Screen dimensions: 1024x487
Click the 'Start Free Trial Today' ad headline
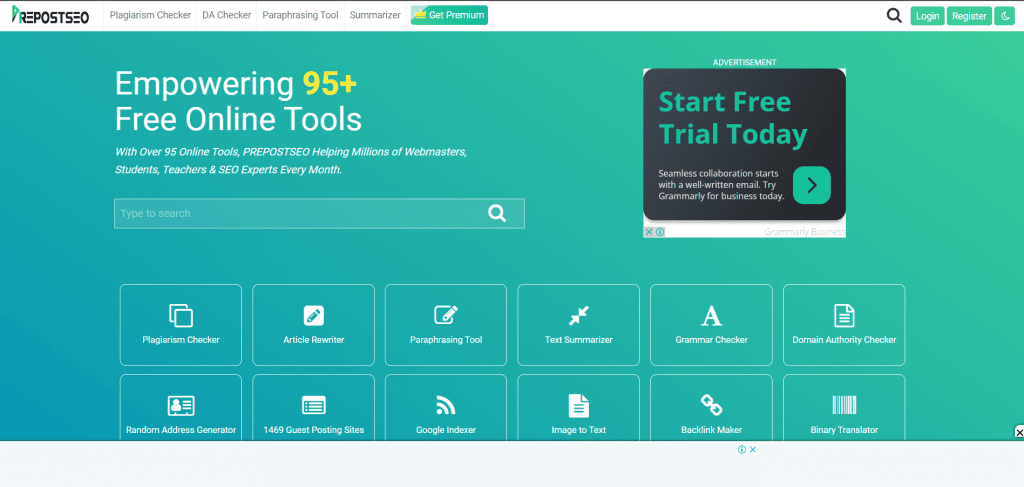pyautogui.click(x=733, y=118)
